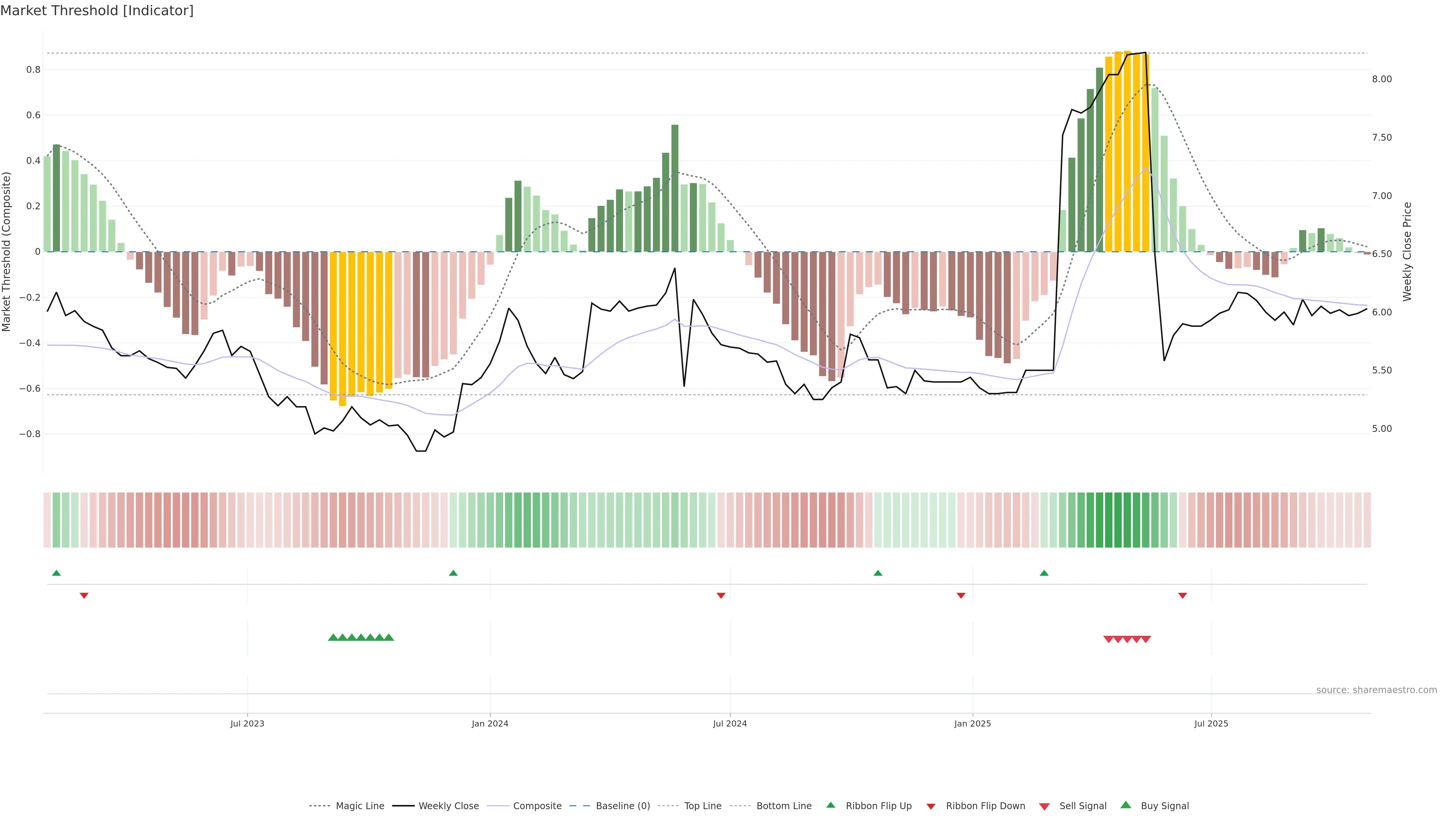Viewport: 1456px width, 819px height.
Task: Click the Jul 2025 axis label
Action: click(1211, 723)
